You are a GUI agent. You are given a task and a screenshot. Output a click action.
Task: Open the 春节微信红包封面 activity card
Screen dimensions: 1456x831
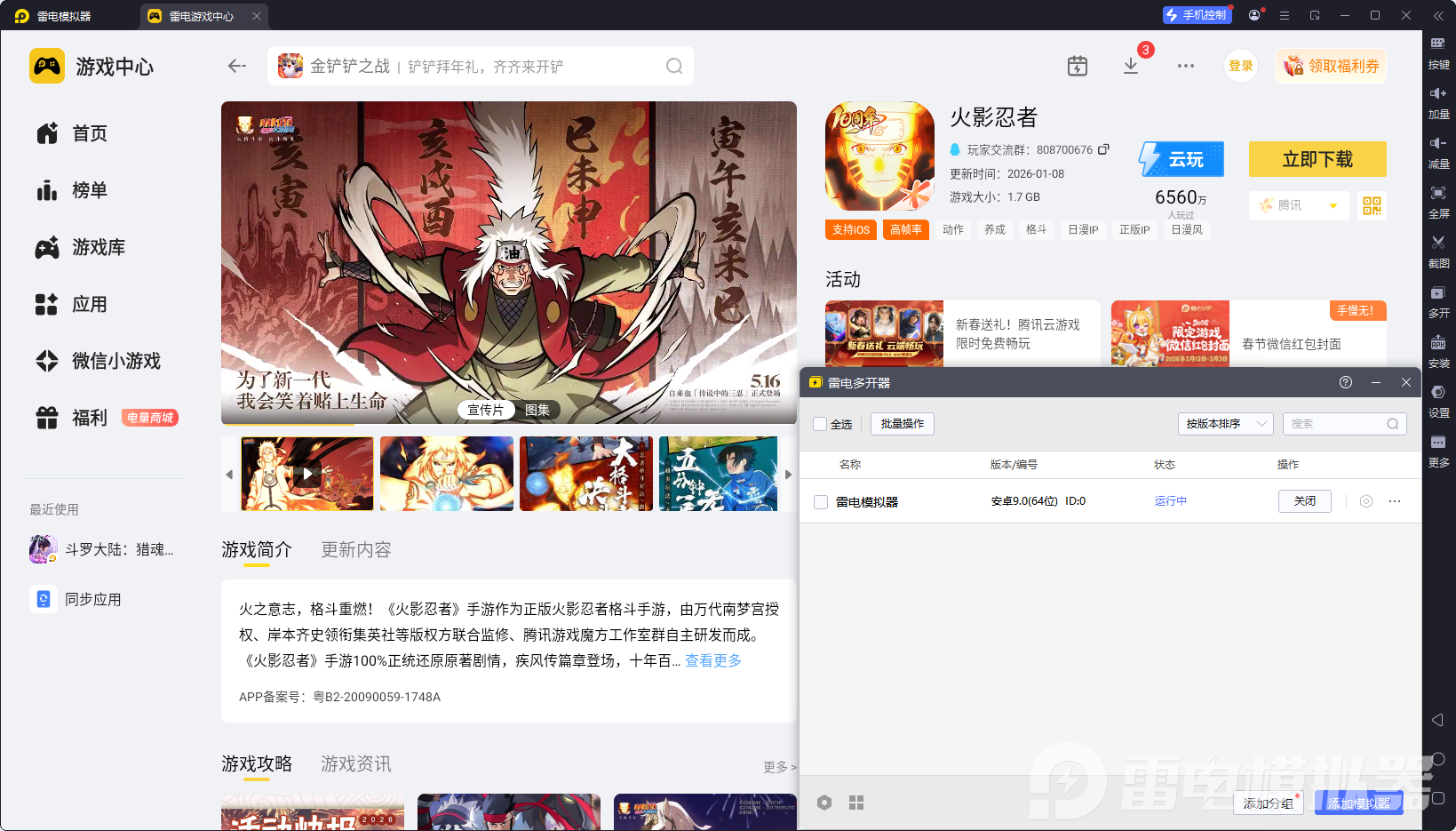click(x=1249, y=334)
